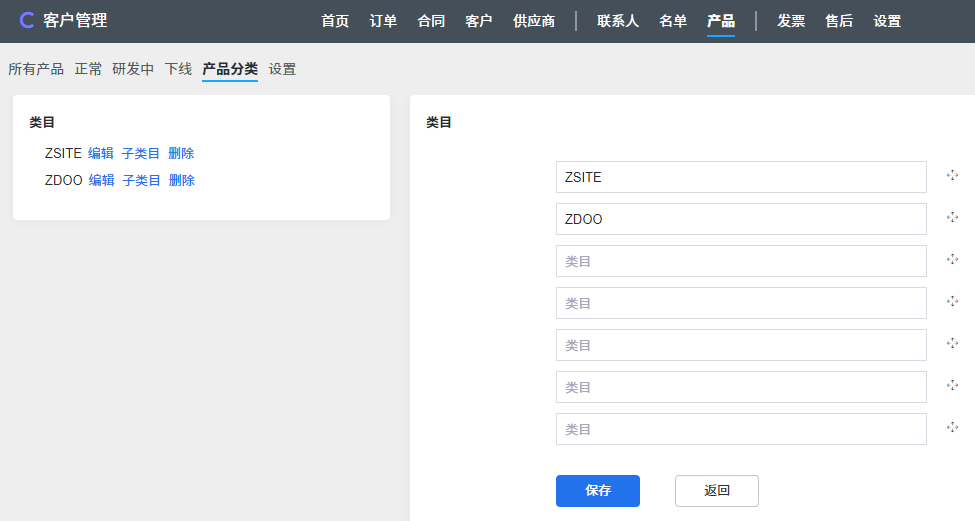Click the 返回 button
The height and width of the screenshot is (521, 975).
[x=717, y=491]
